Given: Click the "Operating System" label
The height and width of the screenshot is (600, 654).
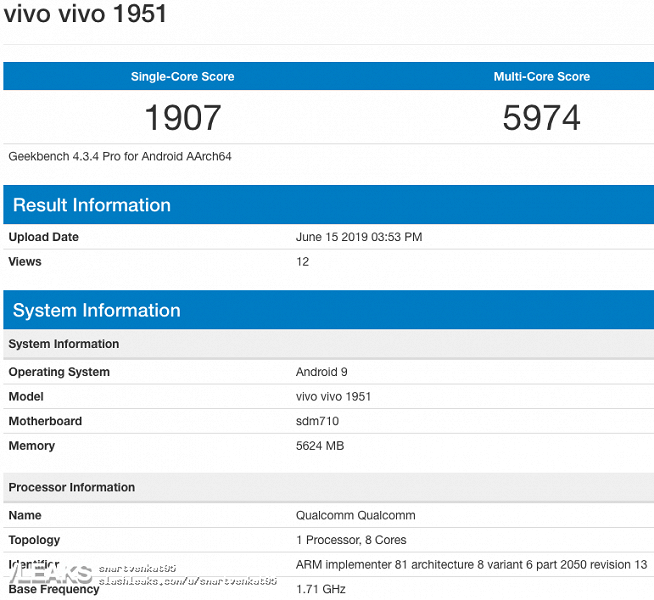Looking at the screenshot, I should (59, 372).
